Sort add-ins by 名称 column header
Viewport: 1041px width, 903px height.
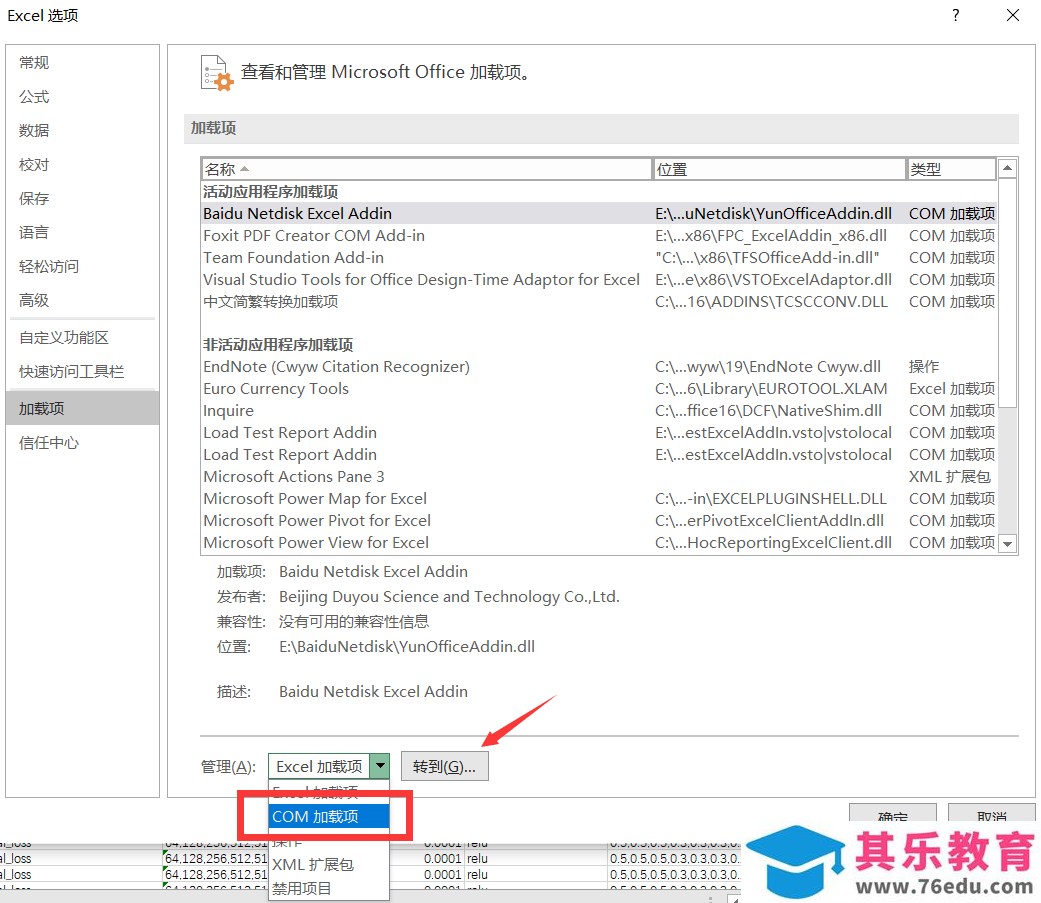426,169
